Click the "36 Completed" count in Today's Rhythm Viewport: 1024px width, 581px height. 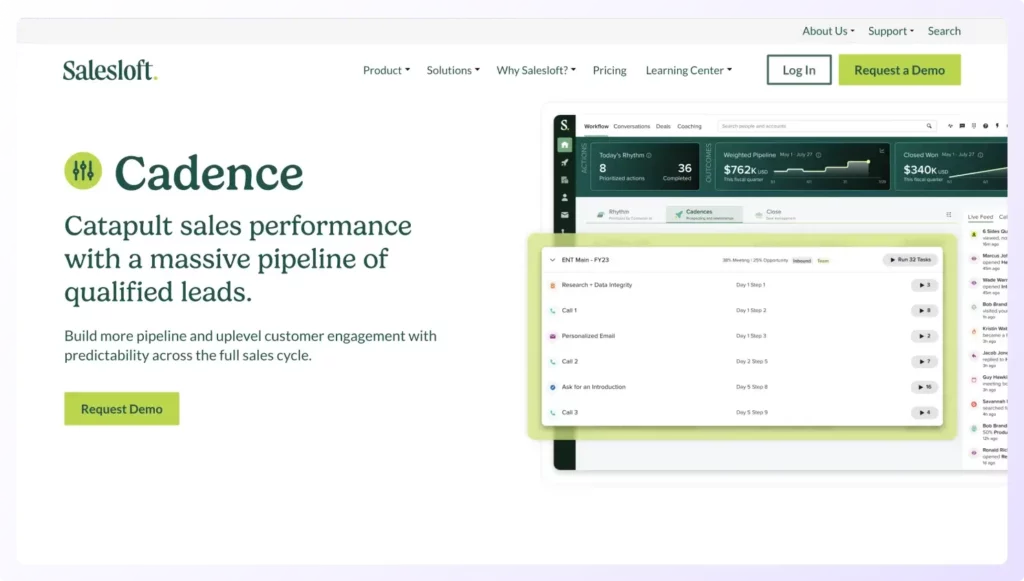click(678, 172)
